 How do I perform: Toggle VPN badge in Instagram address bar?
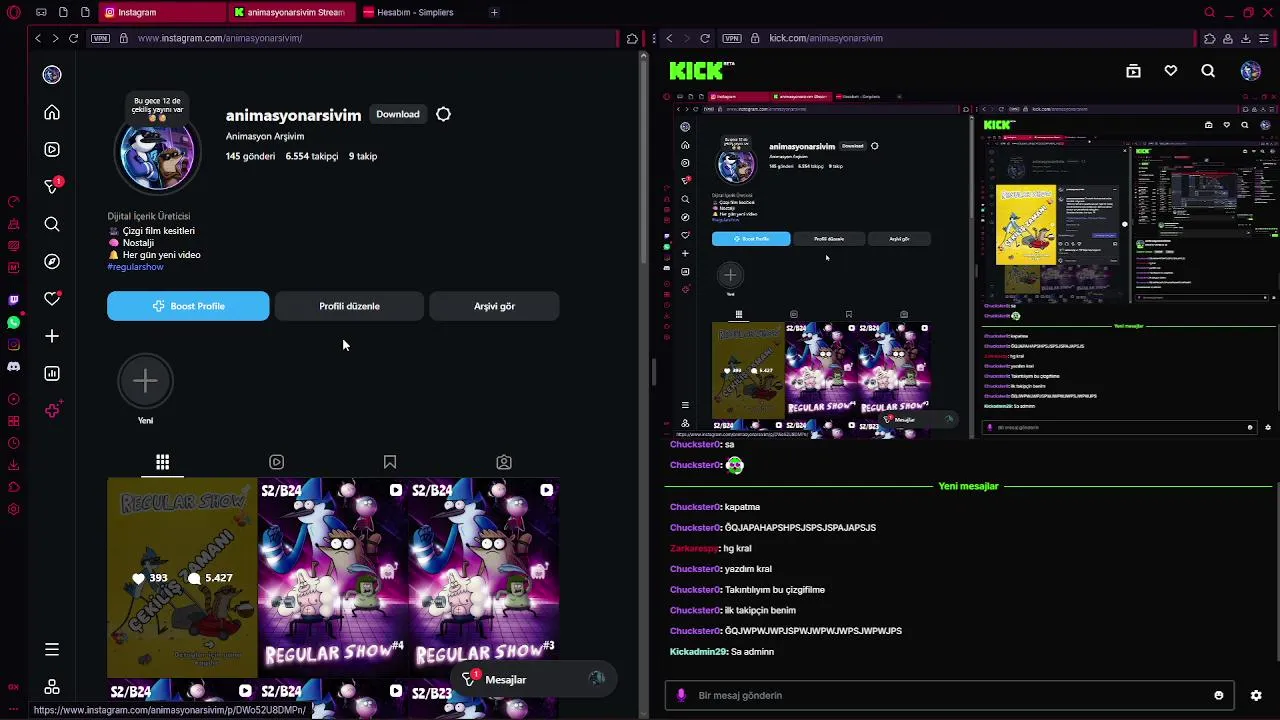click(x=100, y=38)
